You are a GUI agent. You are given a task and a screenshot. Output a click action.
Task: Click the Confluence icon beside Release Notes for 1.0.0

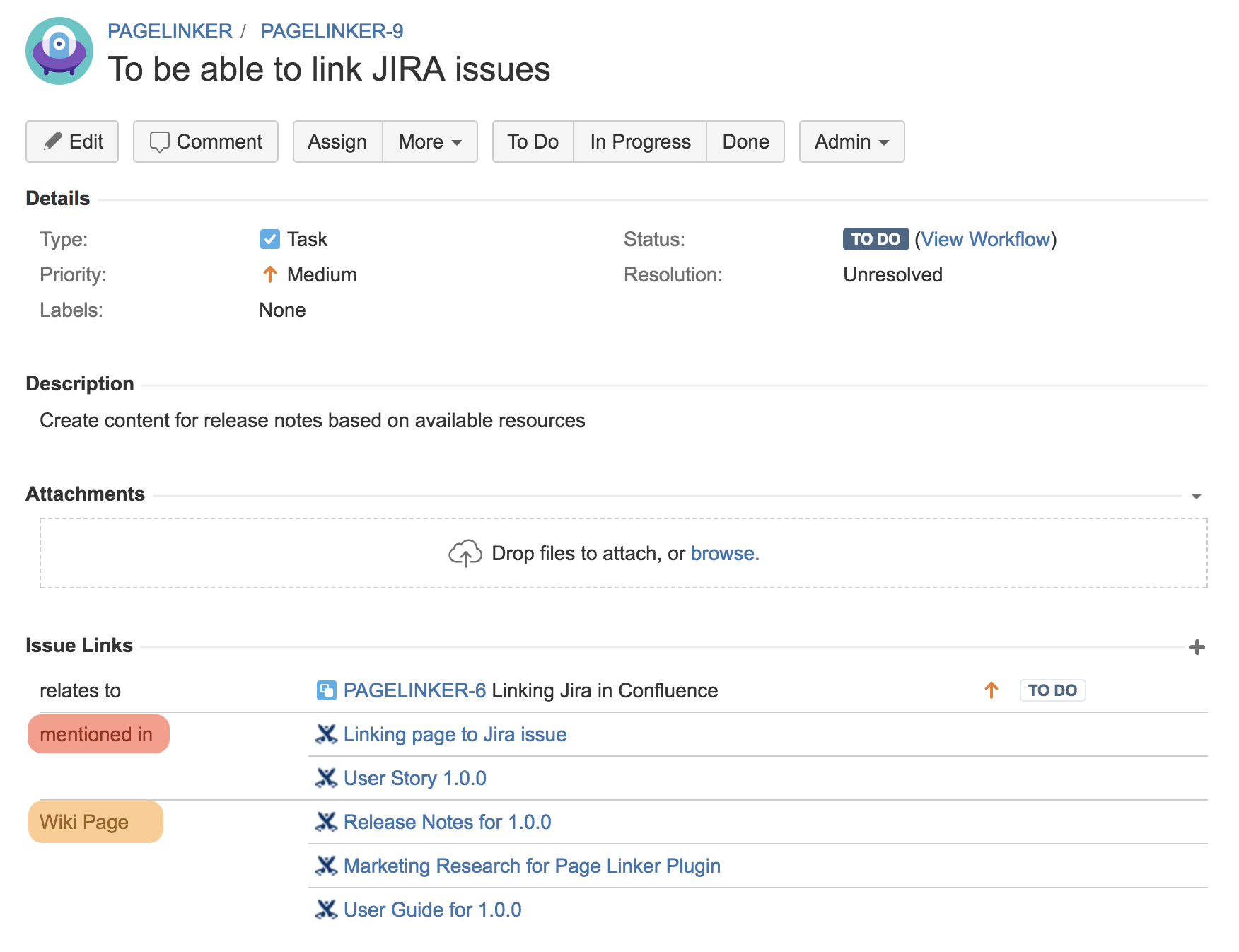coord(327,822)
